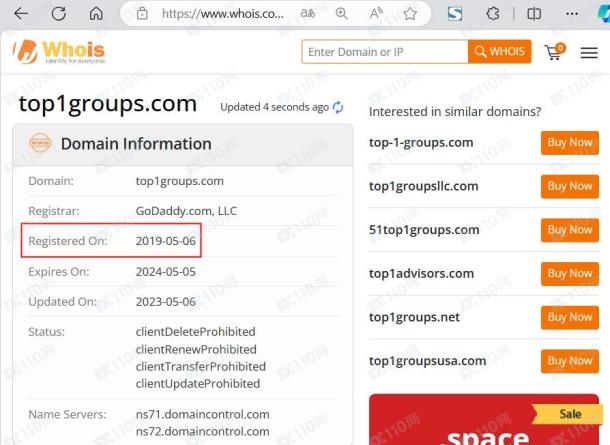This screenshot has width=610, height=445.
Task: Click the top1groupsusa.com domain name
Action: pos(428,361)
